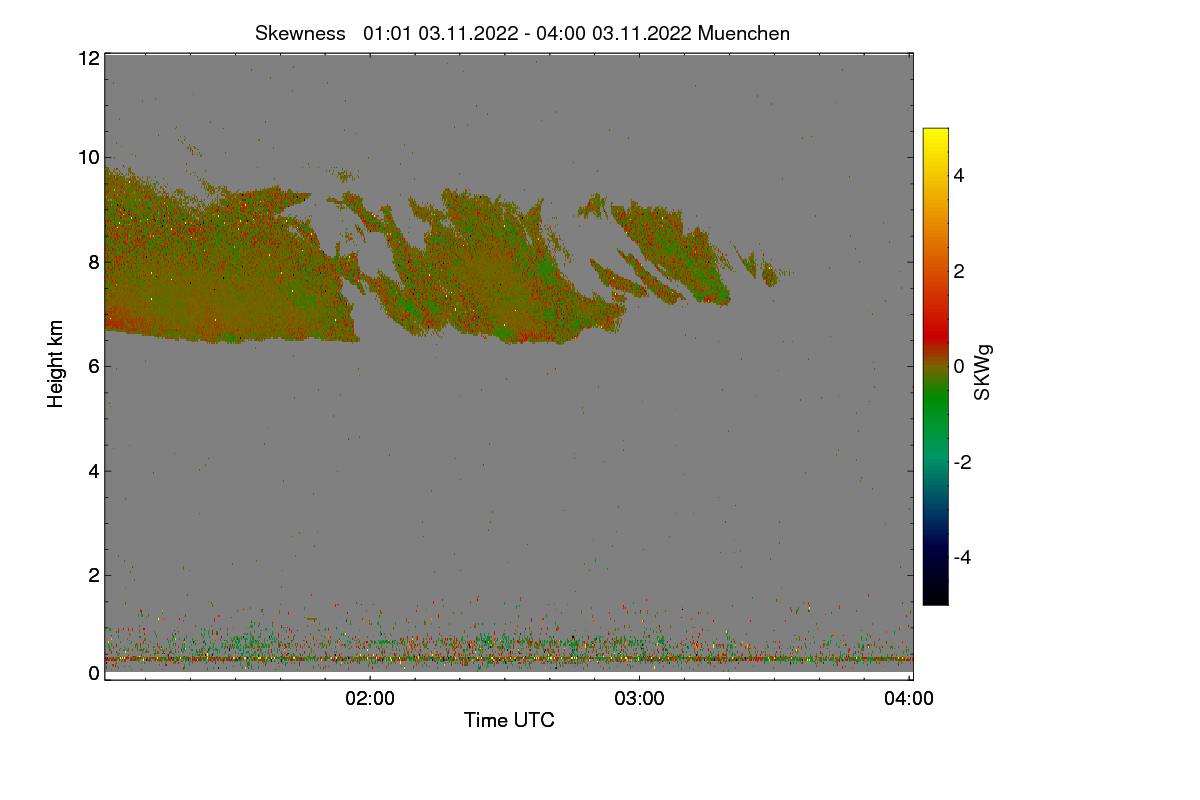
Task: Click the red near-ground signal line
Action: coord(508,659)
